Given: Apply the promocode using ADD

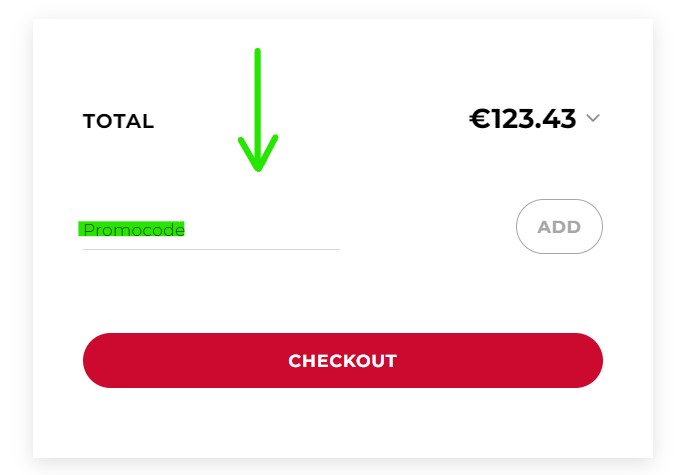Looking at the screenshot, I should [559, 227].
